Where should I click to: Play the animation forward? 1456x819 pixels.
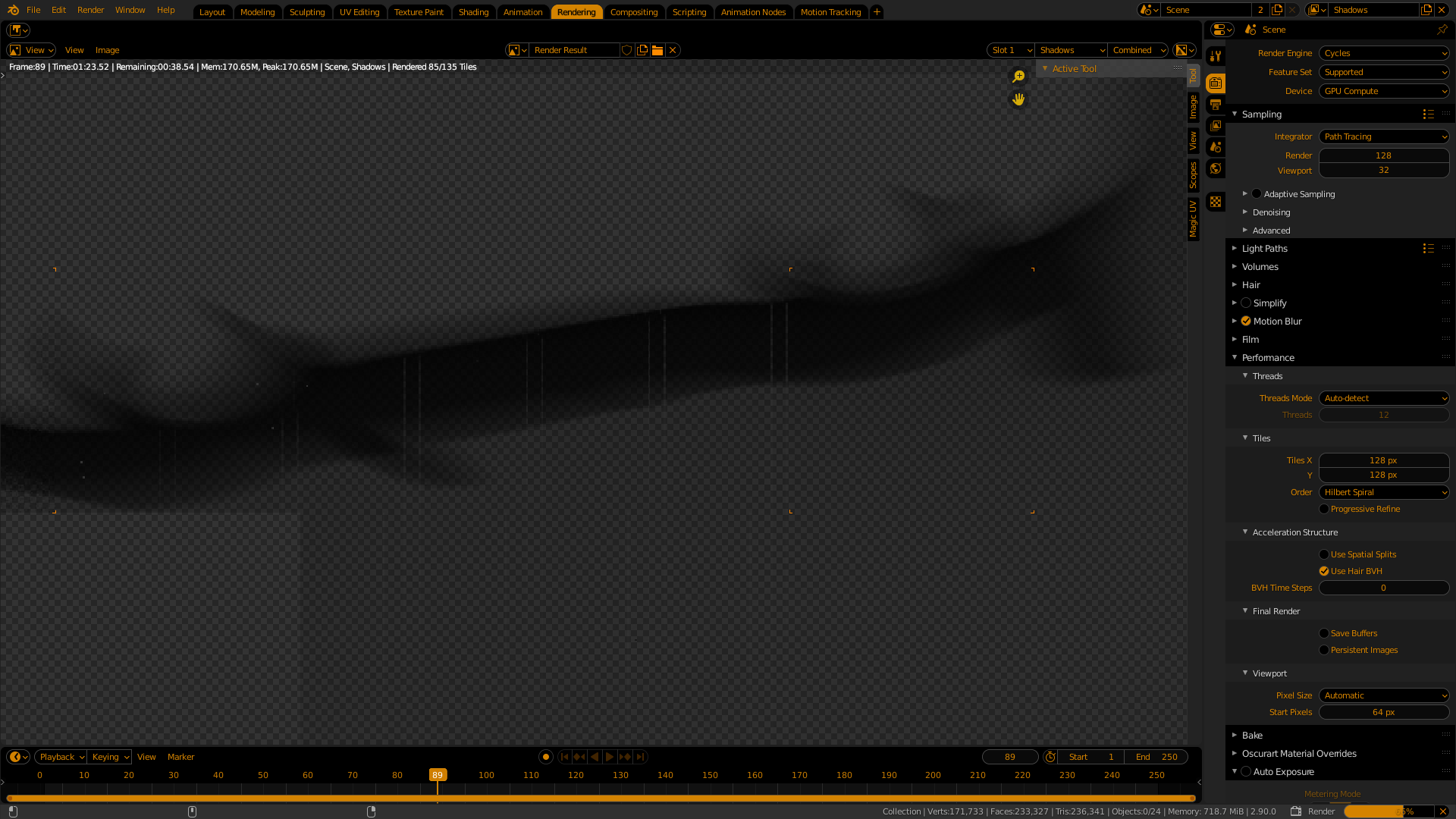pos(610,757)
